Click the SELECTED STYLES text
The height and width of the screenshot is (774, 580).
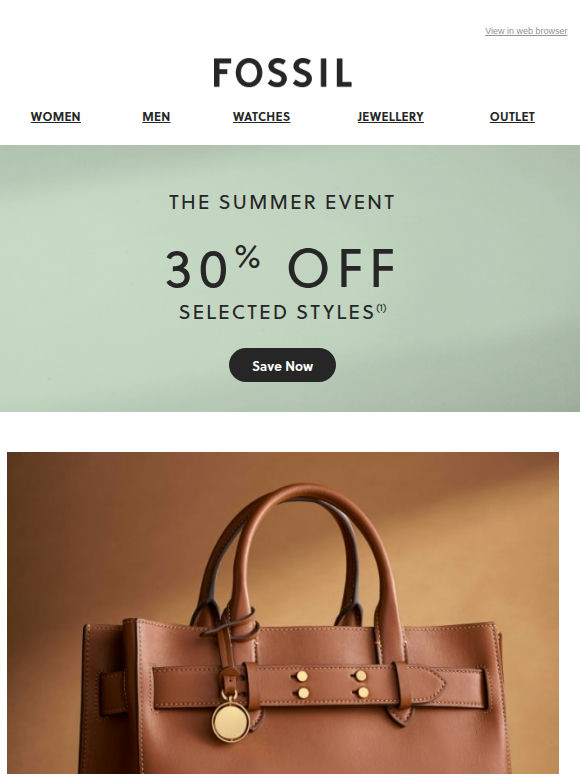point(276,312)
